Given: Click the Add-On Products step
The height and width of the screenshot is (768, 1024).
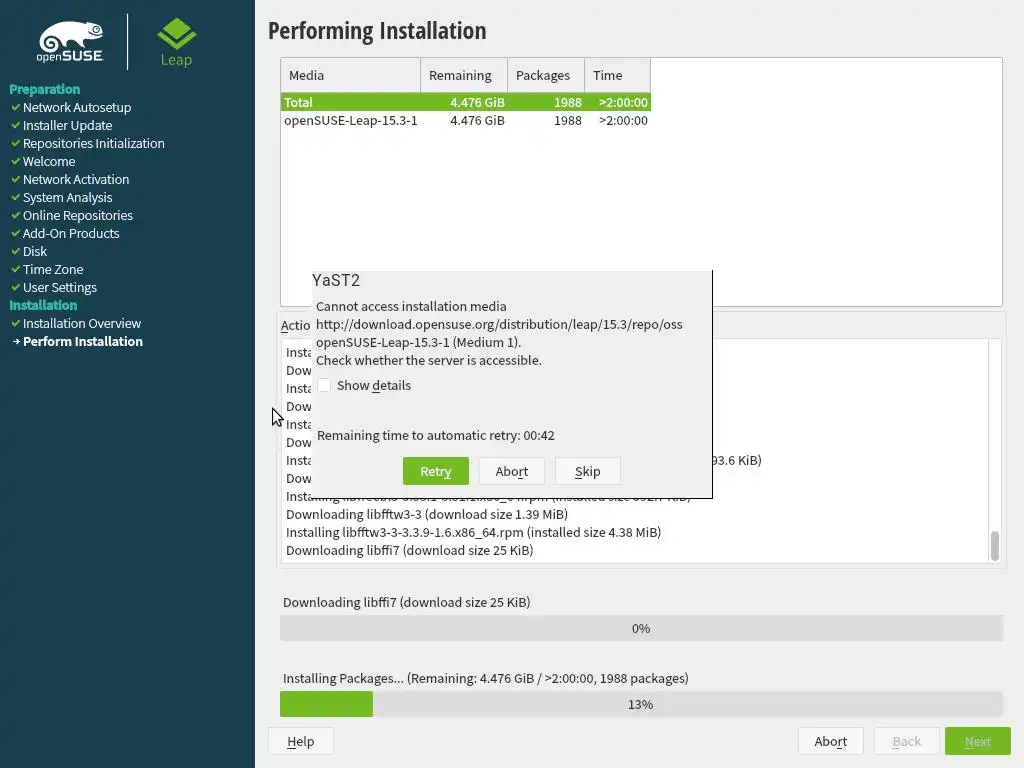Looking at the screenshot, I should (71, 233).
